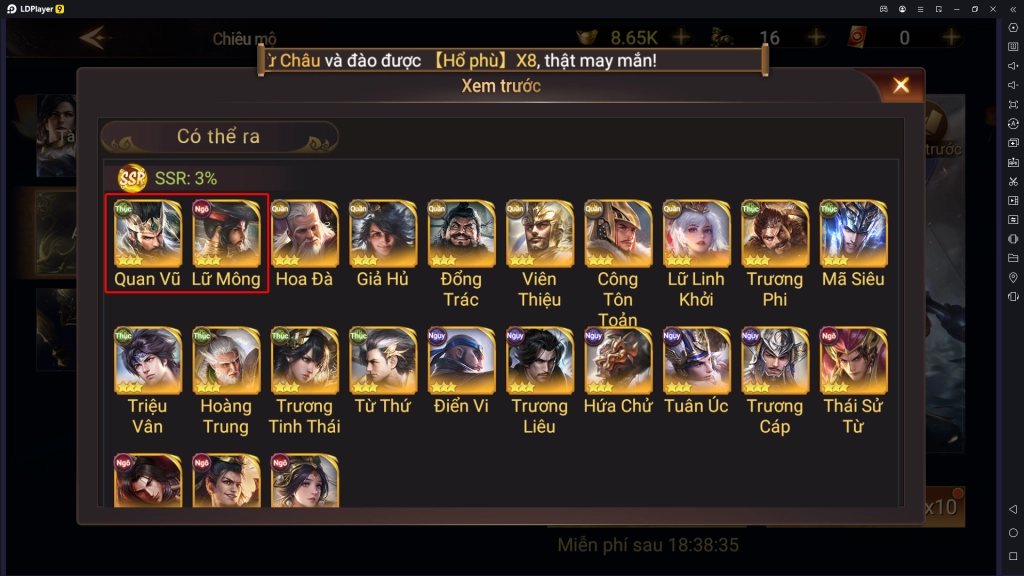Viewport: 1024px width, 576px height.
Task: Open the LDPlayer hamburger menu
Action: click(920, 9)
